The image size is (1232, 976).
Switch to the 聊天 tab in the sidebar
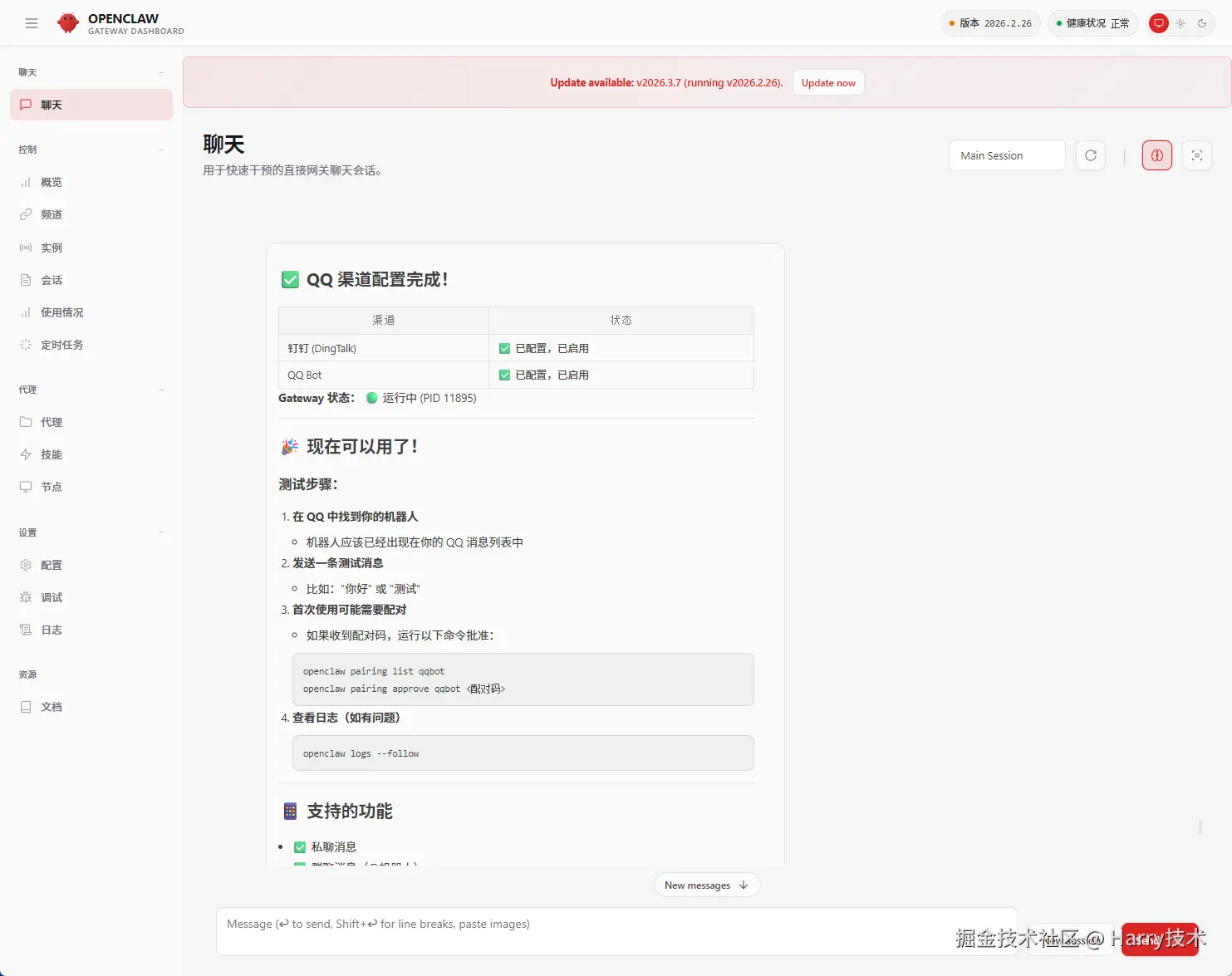(x=51, y=105)
